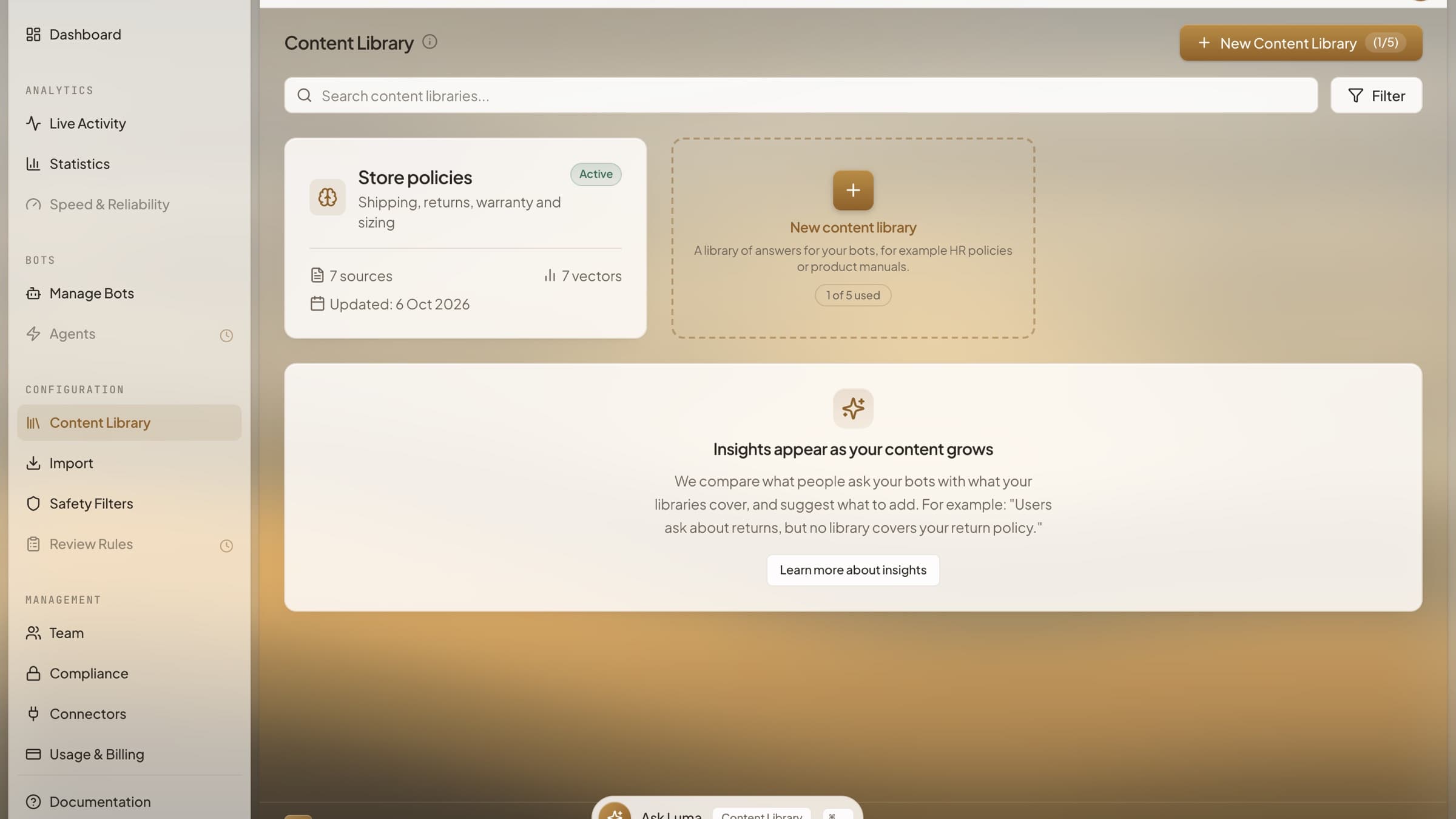Click Learn more about insights
The image size is (1456, 819).
pyautogui.click(x=853, y=570)
